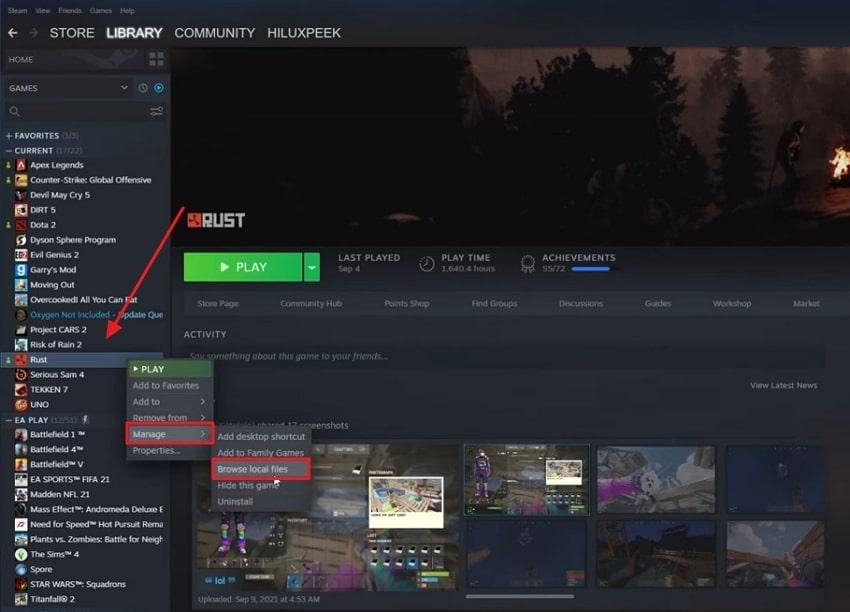This screenshot has width=850, height=612.
Task: Click the search magnifier in the library sidebar
Action: coord(17,111)
